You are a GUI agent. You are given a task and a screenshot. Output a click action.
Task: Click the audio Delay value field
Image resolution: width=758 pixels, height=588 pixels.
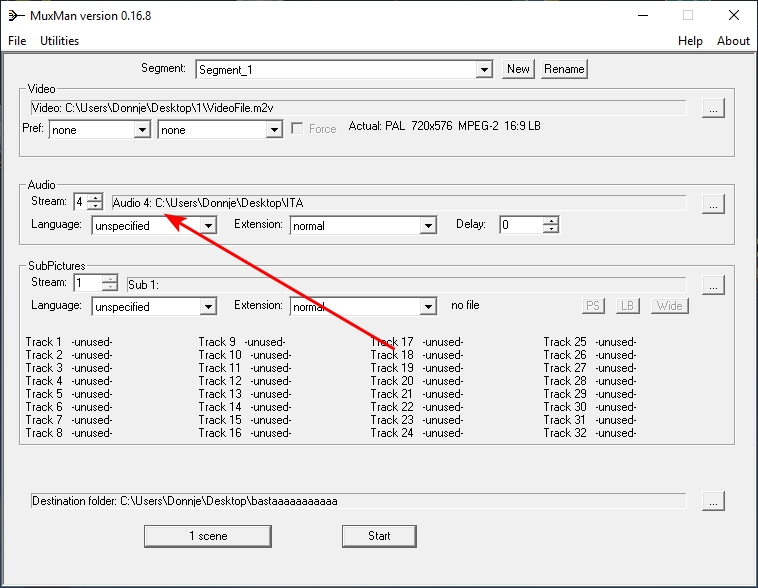(521, 225)
